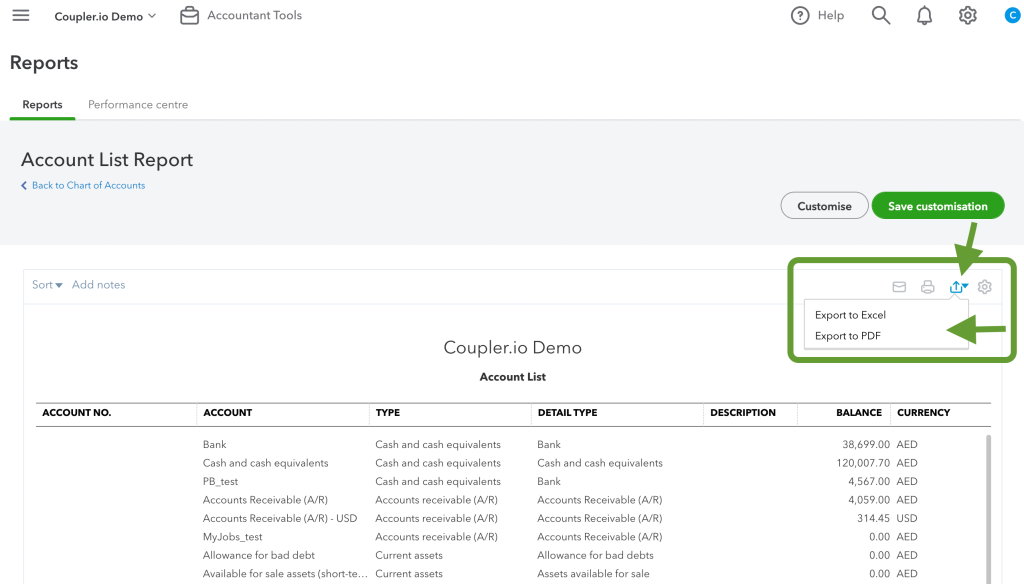This screenshot has width=1024, height=584.
Task: Click the CURRENCY column header
Action: [x=923, y=413]
